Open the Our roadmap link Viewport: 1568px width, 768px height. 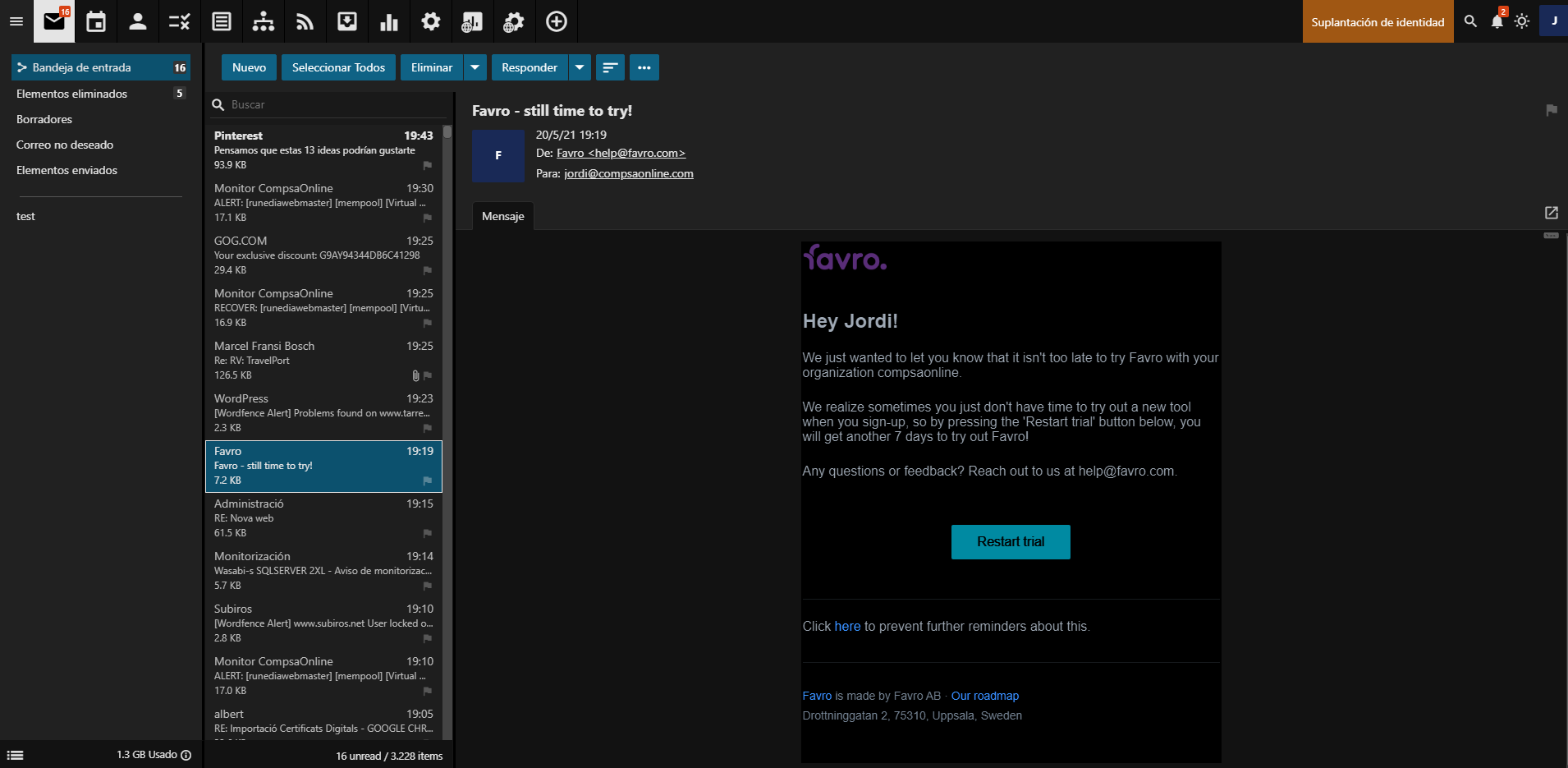(984, 696)
